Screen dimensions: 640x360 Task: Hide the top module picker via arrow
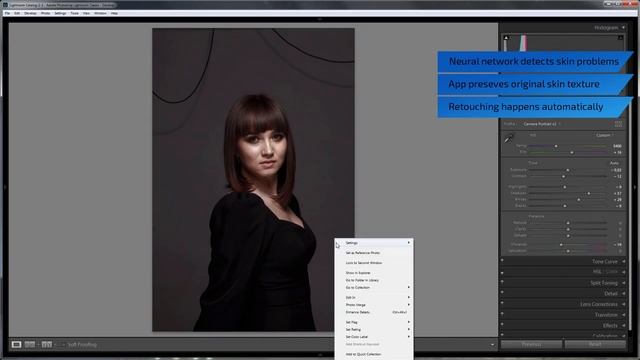(x=320, y=19)
